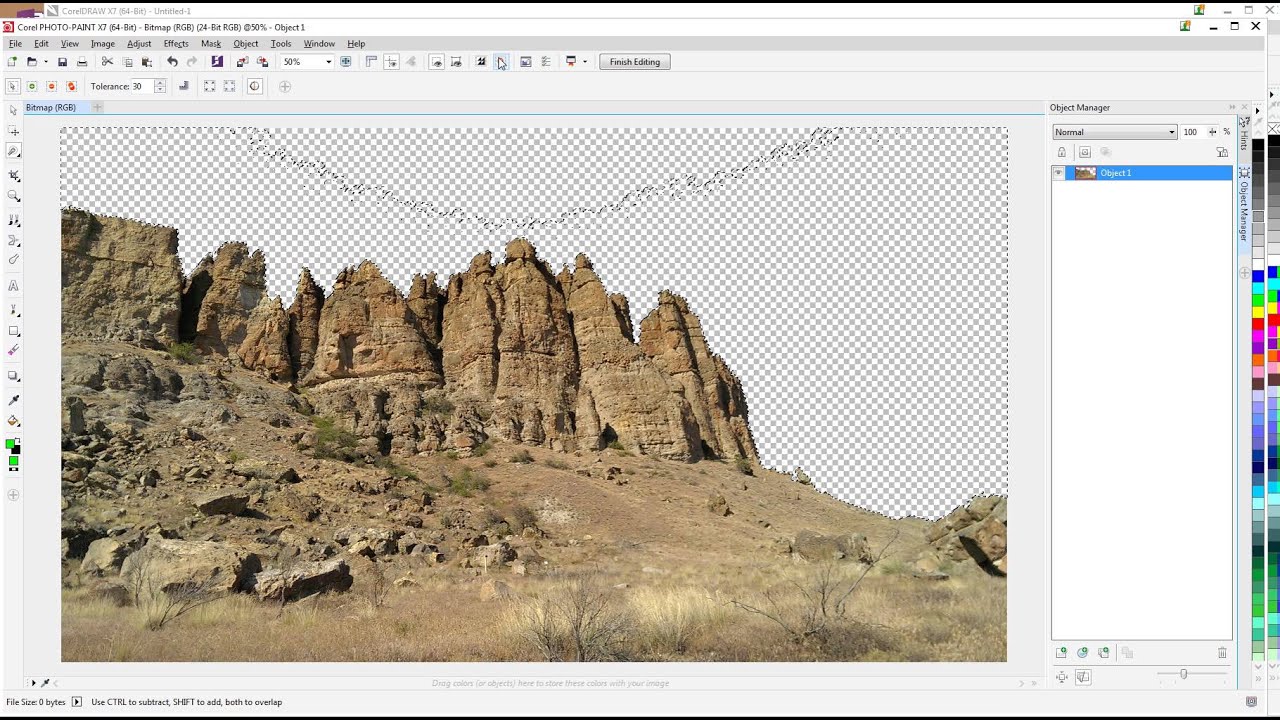Select the Rectangle shape tool
Viewport: 1280px width, 720px height.
click(13, 331)
